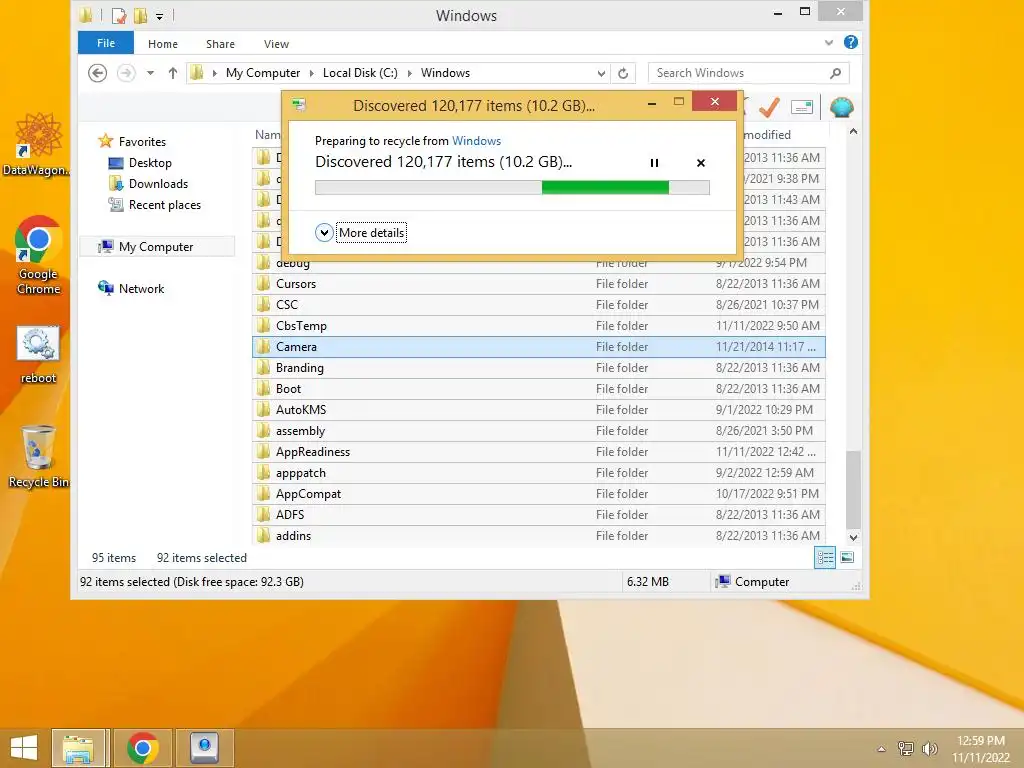The width and height of the screenshot is (1024, 768).
Task: Select Network in navigation pane
Action: [x=141, y=289]
